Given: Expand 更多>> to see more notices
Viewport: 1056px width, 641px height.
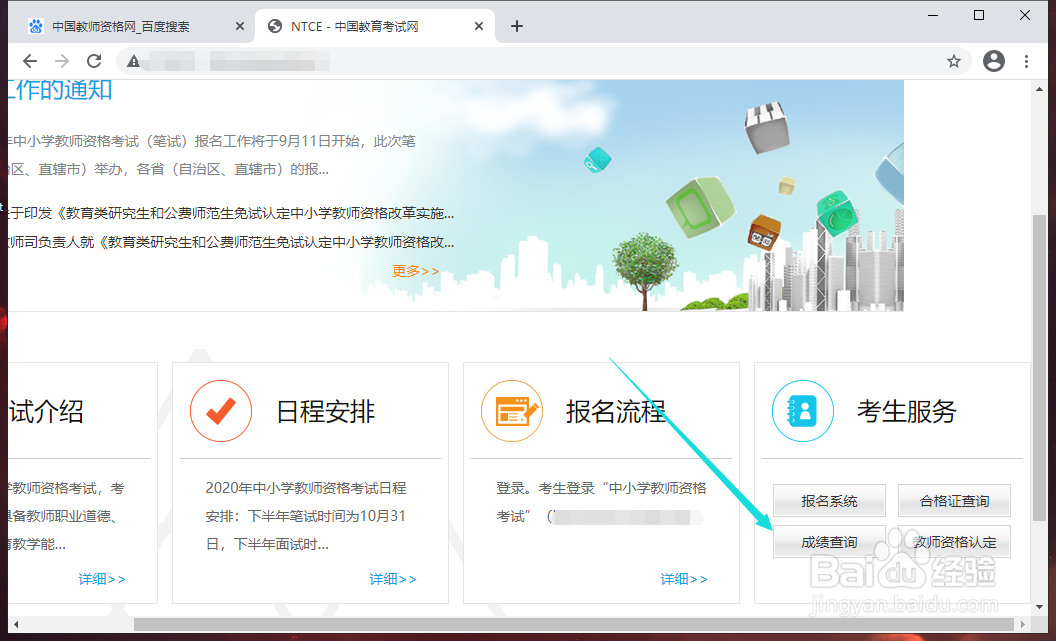Looking at the screenshot, I should [x=413, y=271].
